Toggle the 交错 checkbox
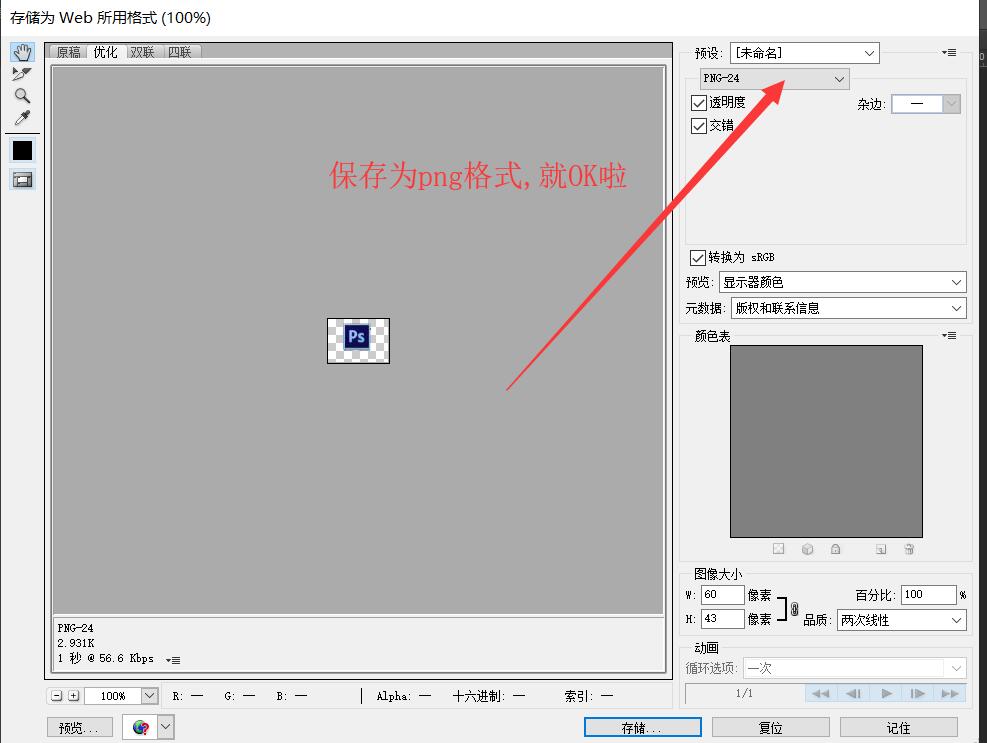987x743 pixels. pos(699,126)
